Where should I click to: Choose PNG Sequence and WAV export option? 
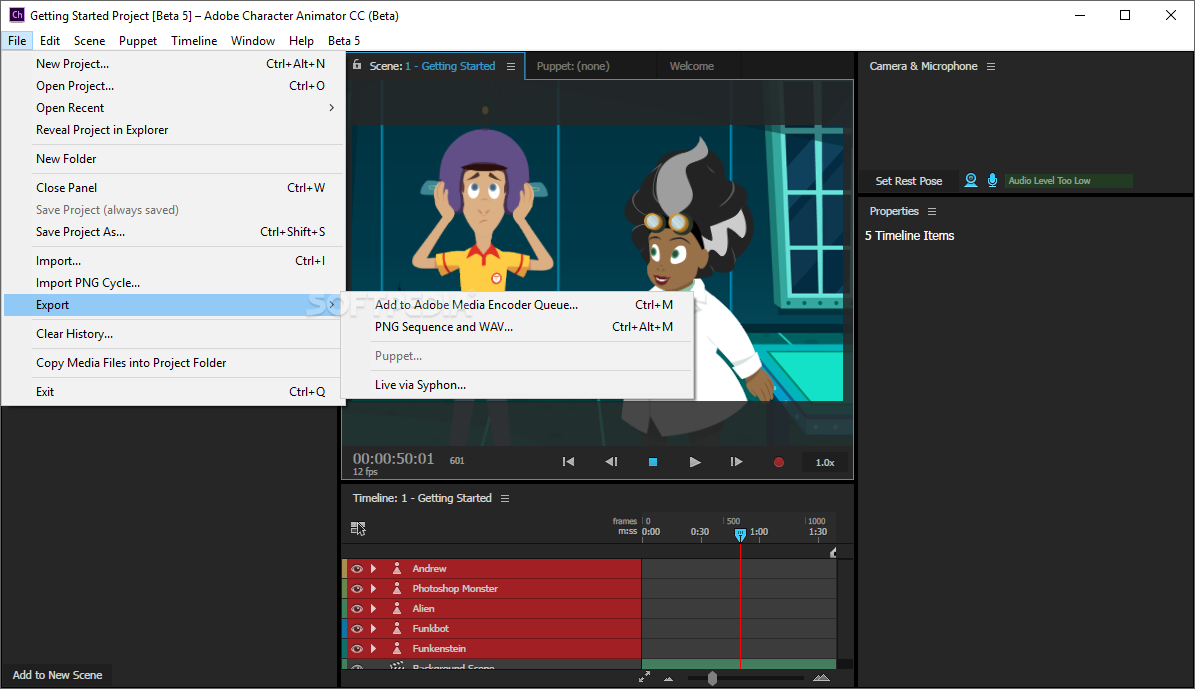pyautogui.click(x=443, y=327)
